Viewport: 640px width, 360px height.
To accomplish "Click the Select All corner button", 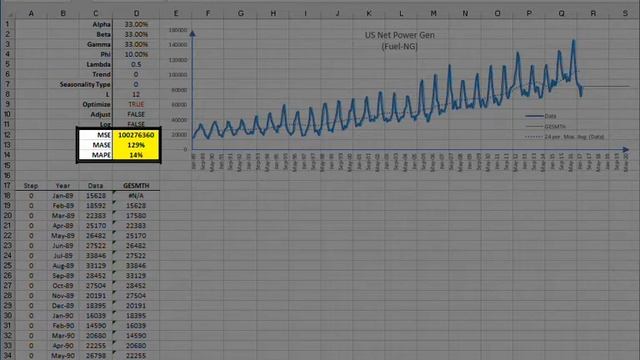I will (7, 13).
